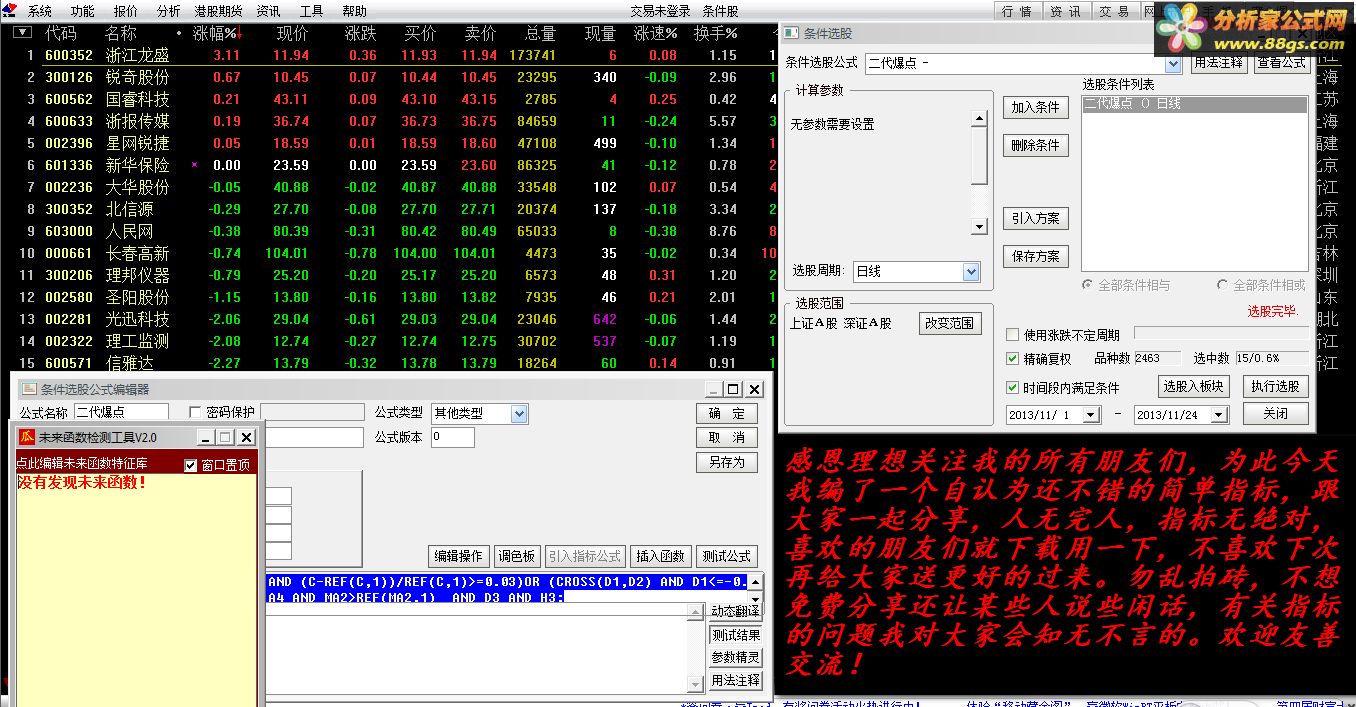Click 另存为 button

click(727, 462)
